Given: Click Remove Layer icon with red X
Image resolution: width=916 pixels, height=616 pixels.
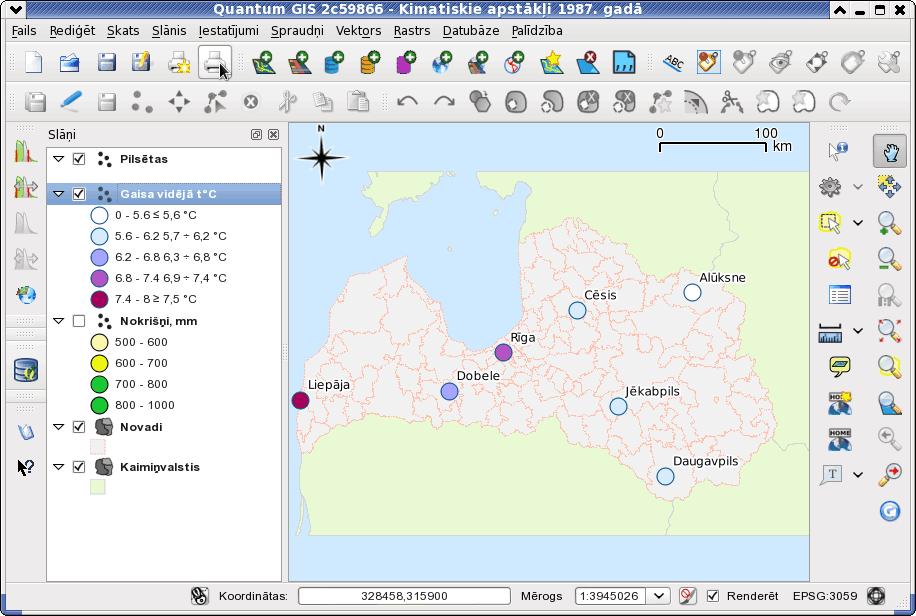Looking at the screenshot, I should pyautogui.click(x=588, y=62).
